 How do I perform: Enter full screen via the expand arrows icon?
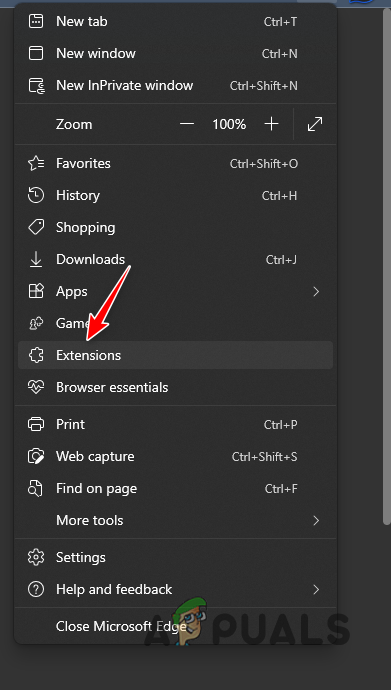[315, 125]
